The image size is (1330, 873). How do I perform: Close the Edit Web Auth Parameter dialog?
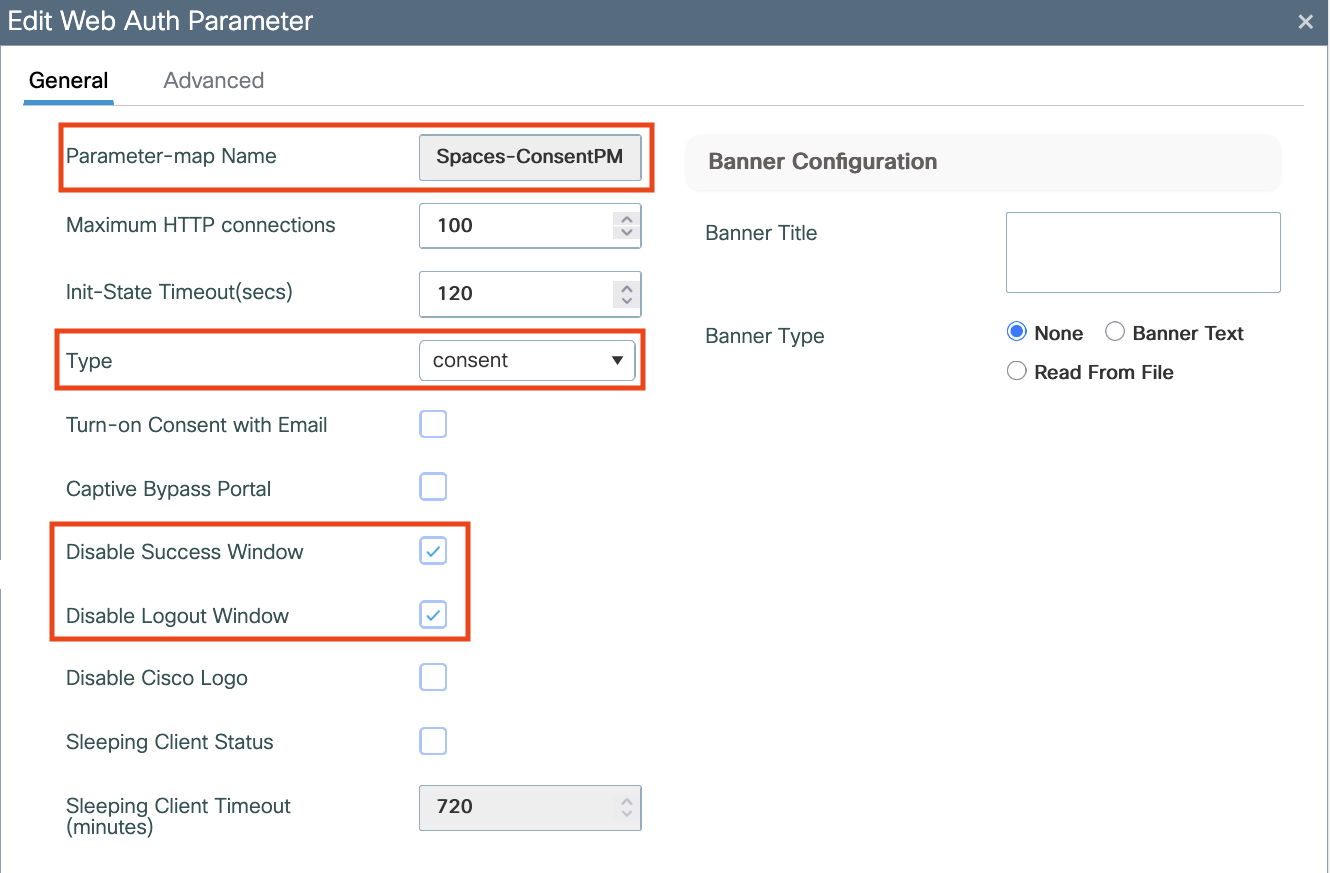pyautogui.click(x=1305, y=22)
